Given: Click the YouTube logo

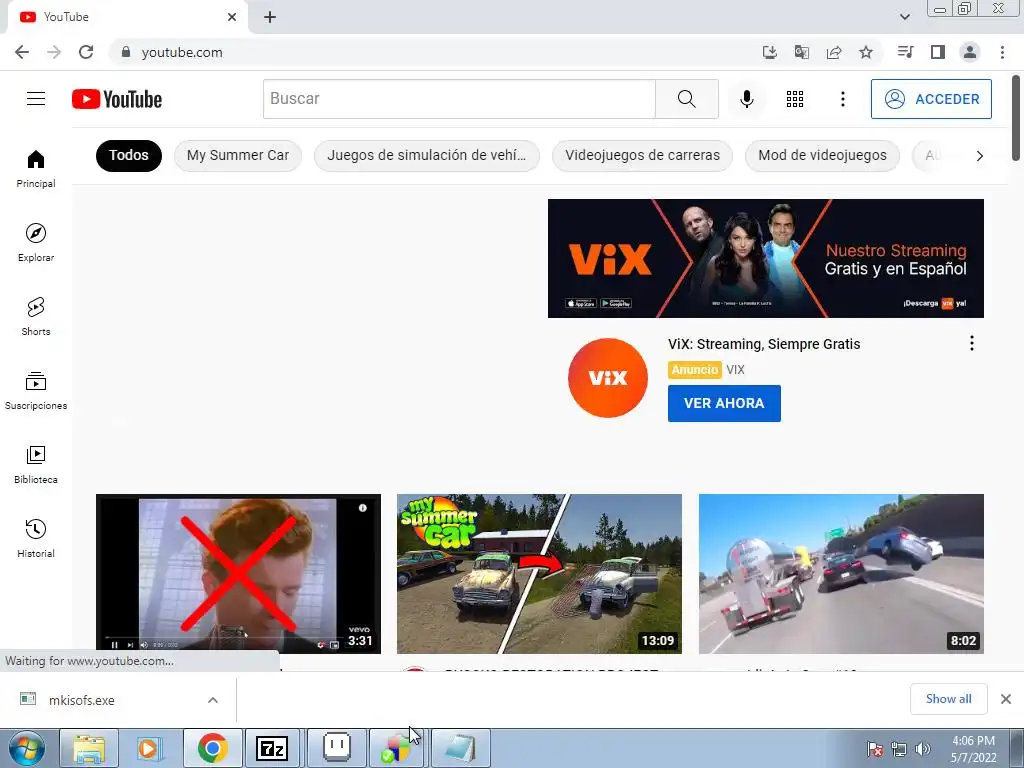Looking at the screenshot, I should 117,99.
